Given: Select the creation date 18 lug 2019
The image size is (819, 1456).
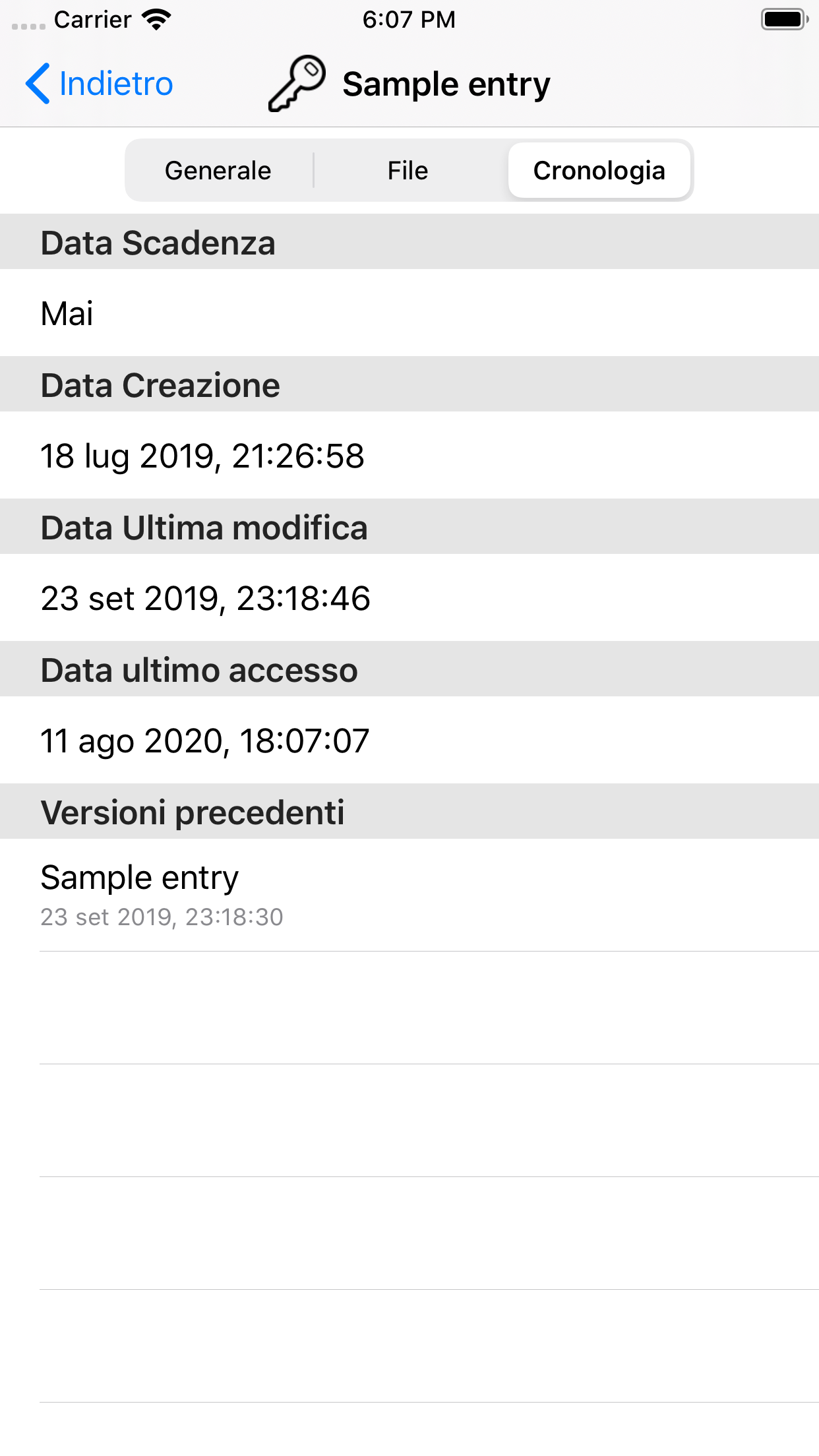Looking at the screenshot, I should [202, 456].
